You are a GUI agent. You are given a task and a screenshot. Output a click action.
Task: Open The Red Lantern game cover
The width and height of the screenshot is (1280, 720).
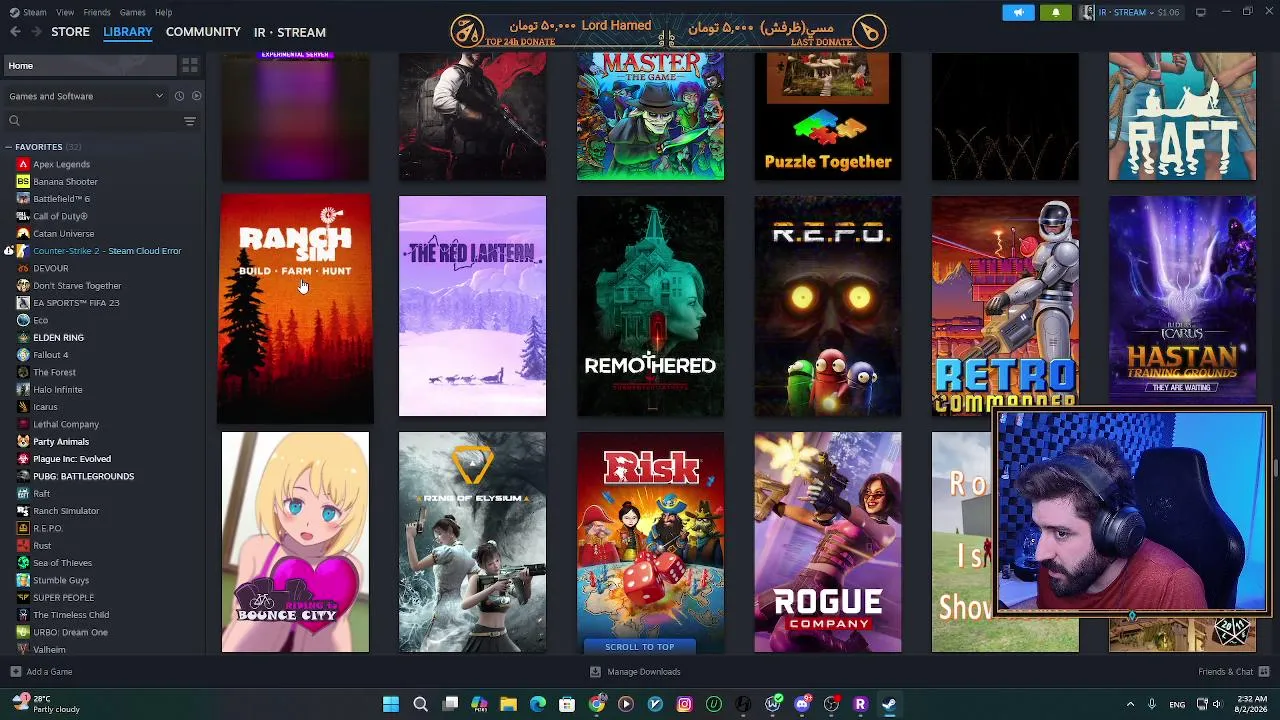[x=472, y=306]
